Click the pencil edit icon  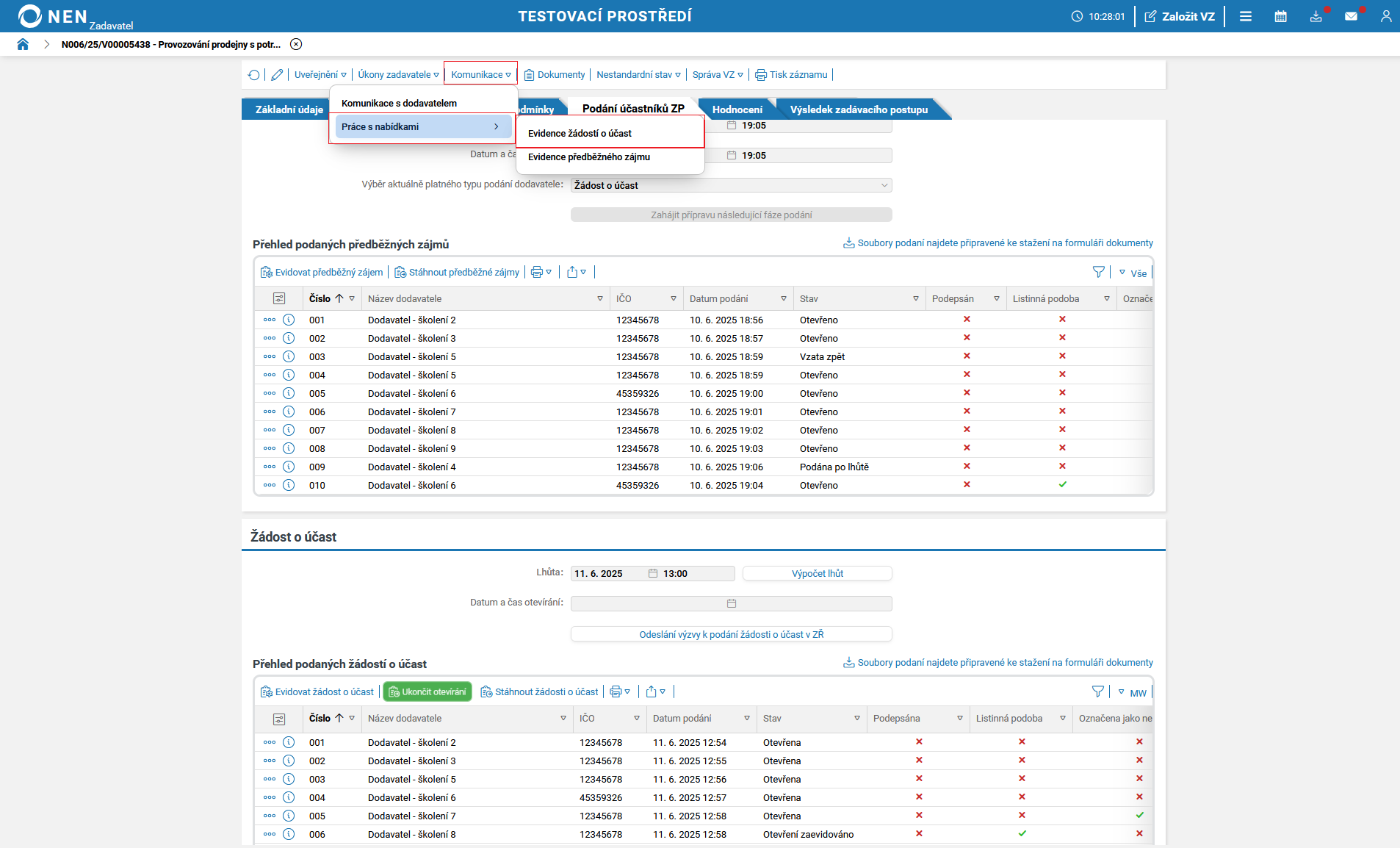[277, 75]
